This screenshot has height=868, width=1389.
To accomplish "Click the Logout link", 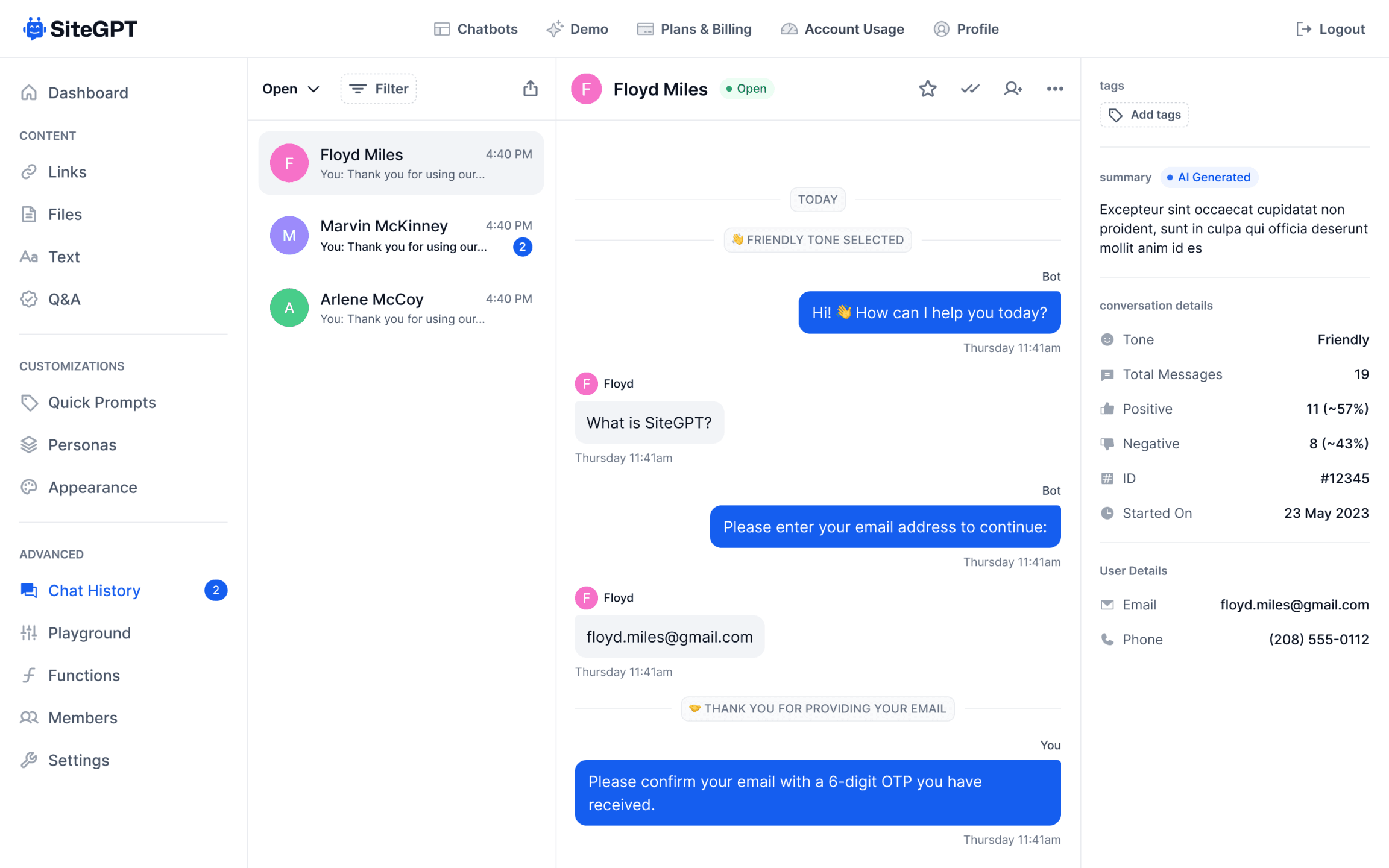I will click(x=1331, y=29).
